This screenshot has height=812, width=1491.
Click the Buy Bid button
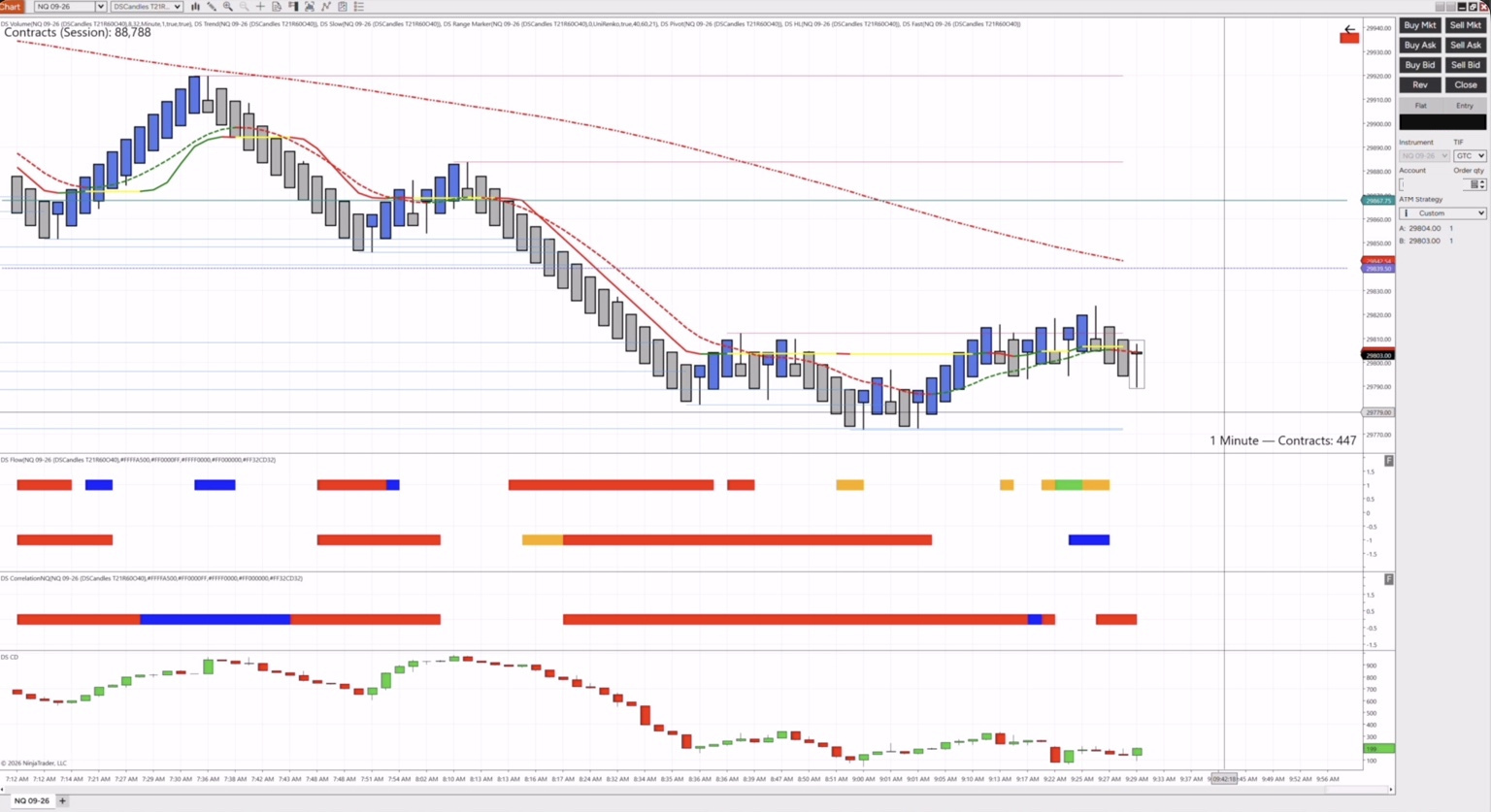coord(1420,65)
